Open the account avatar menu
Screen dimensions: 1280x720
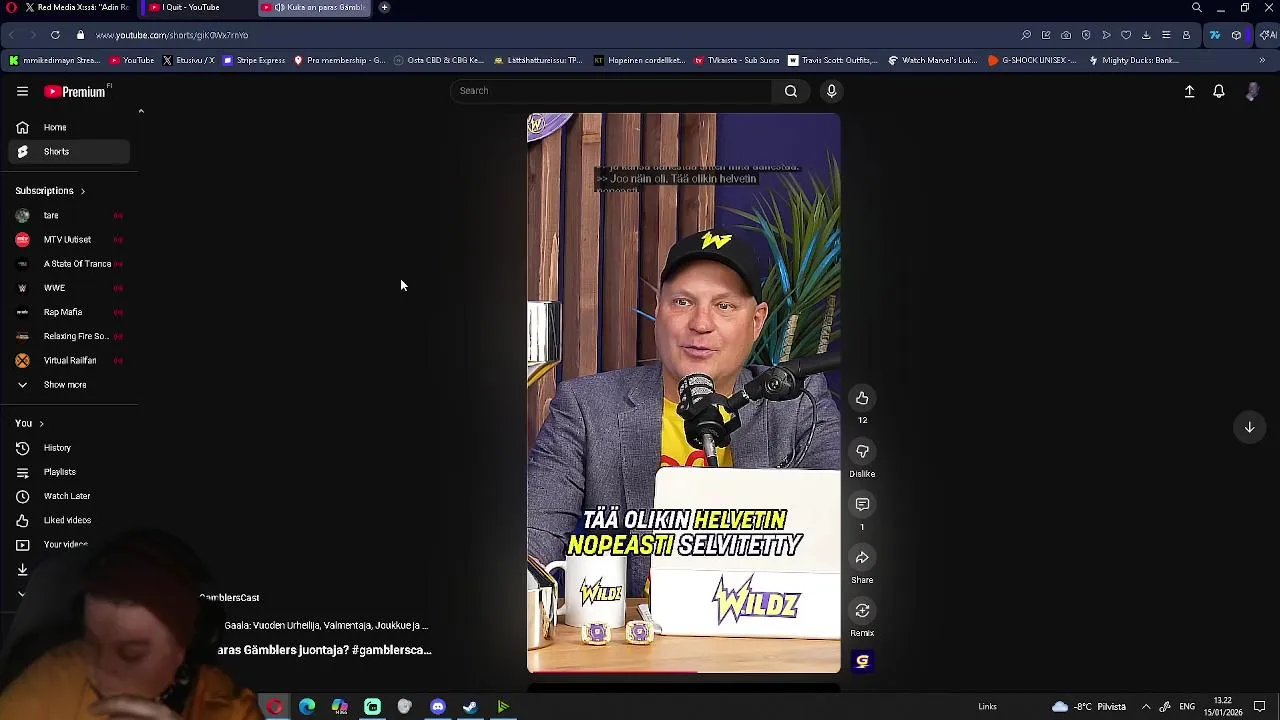[x=1253, y=91]
